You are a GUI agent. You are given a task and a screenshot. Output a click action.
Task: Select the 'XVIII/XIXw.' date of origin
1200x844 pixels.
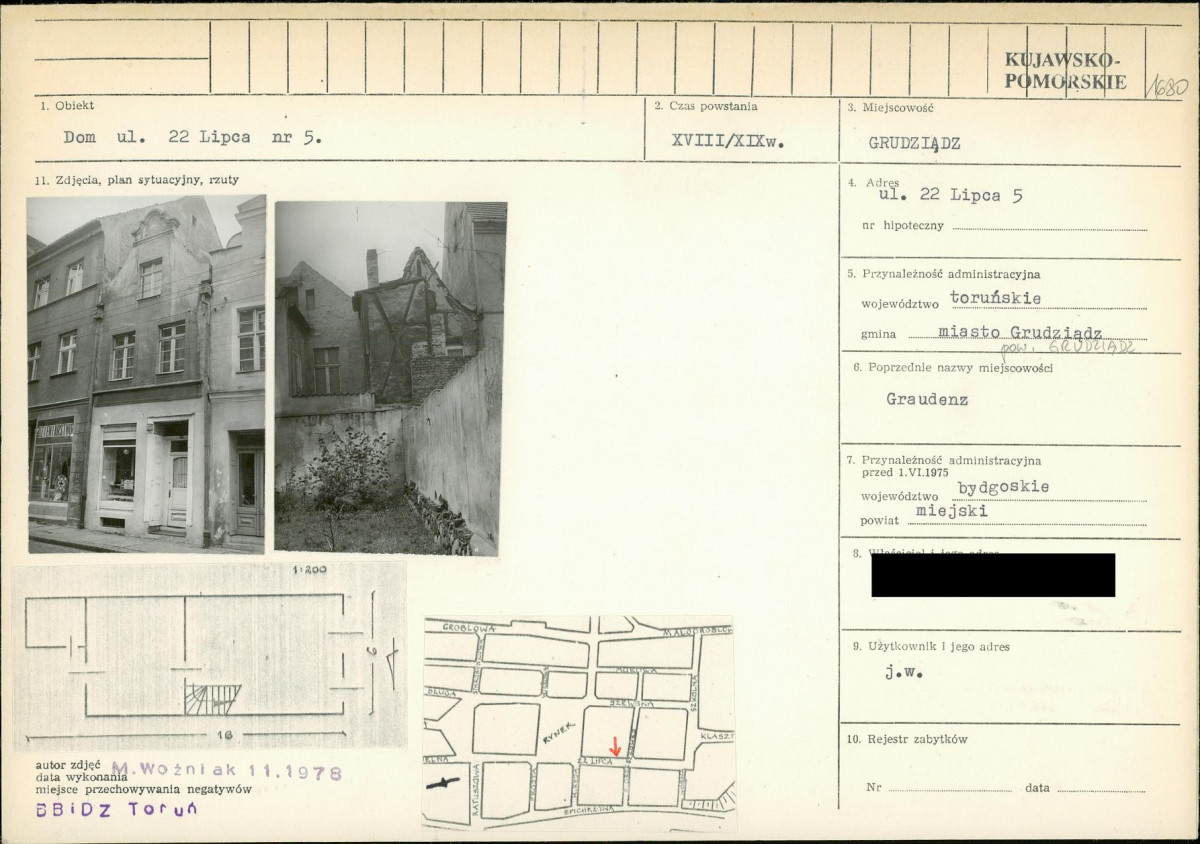point(727,141)
